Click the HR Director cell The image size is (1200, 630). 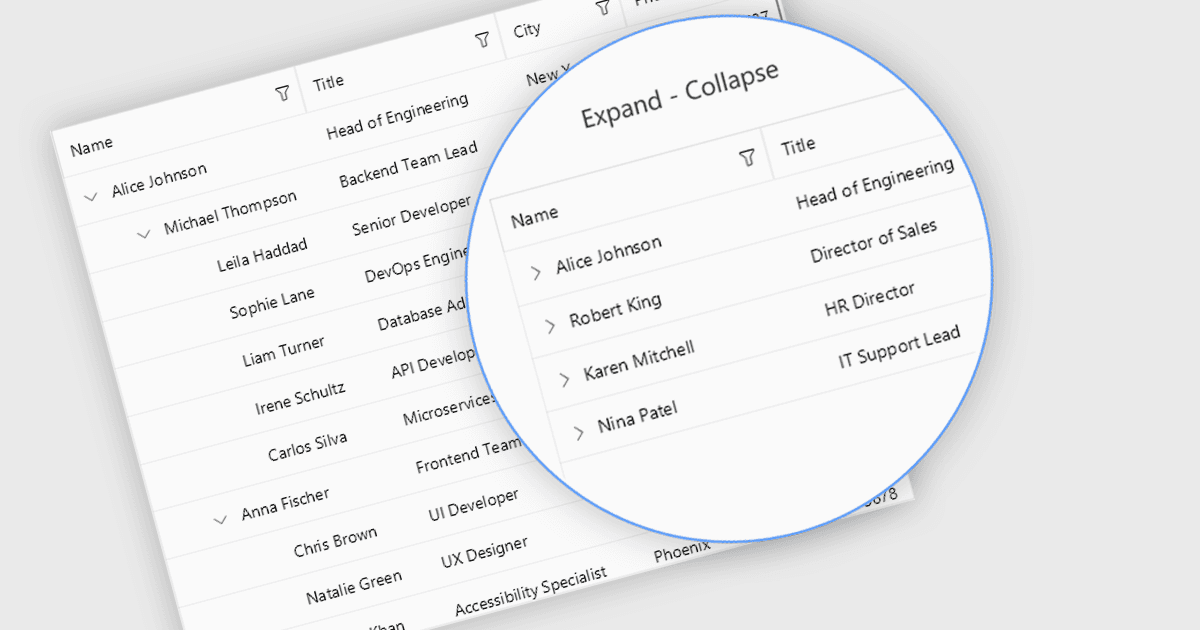pos(869,299)
